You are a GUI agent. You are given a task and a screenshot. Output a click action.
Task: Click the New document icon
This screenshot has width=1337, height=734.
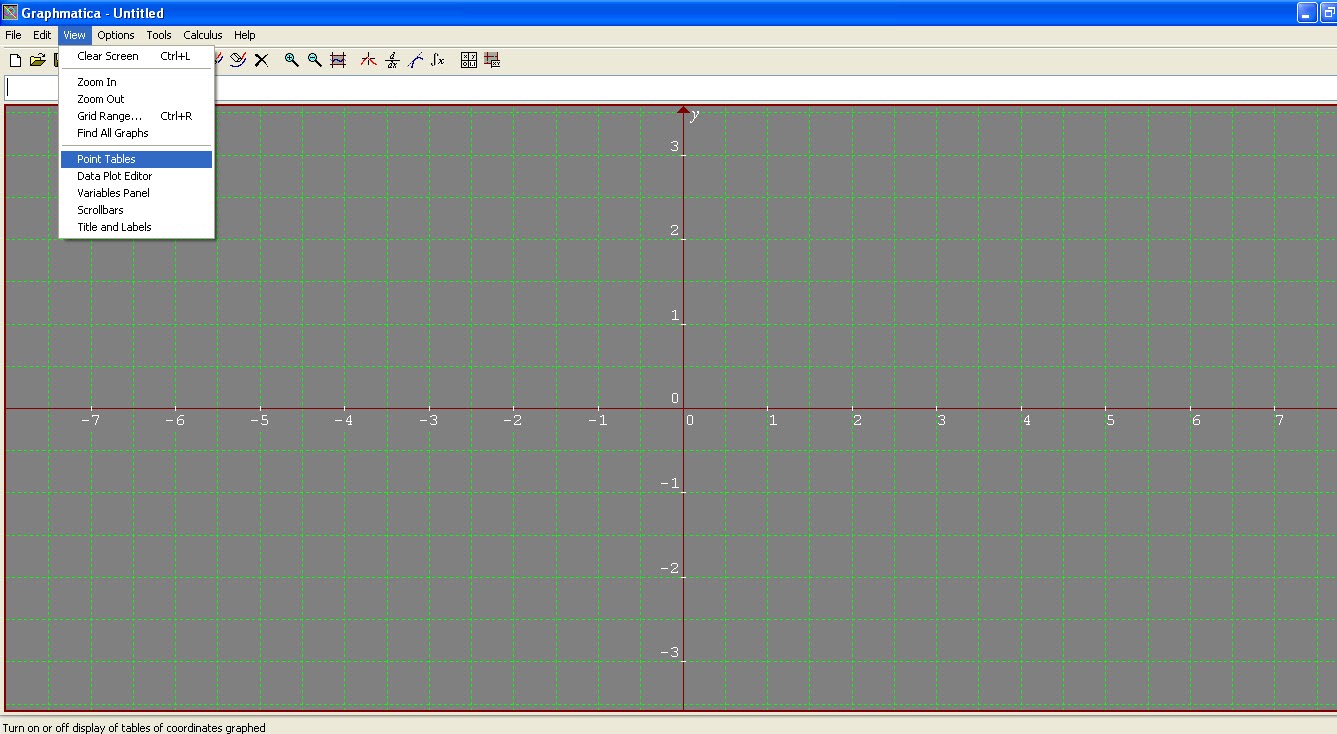[x=15, y=60]
